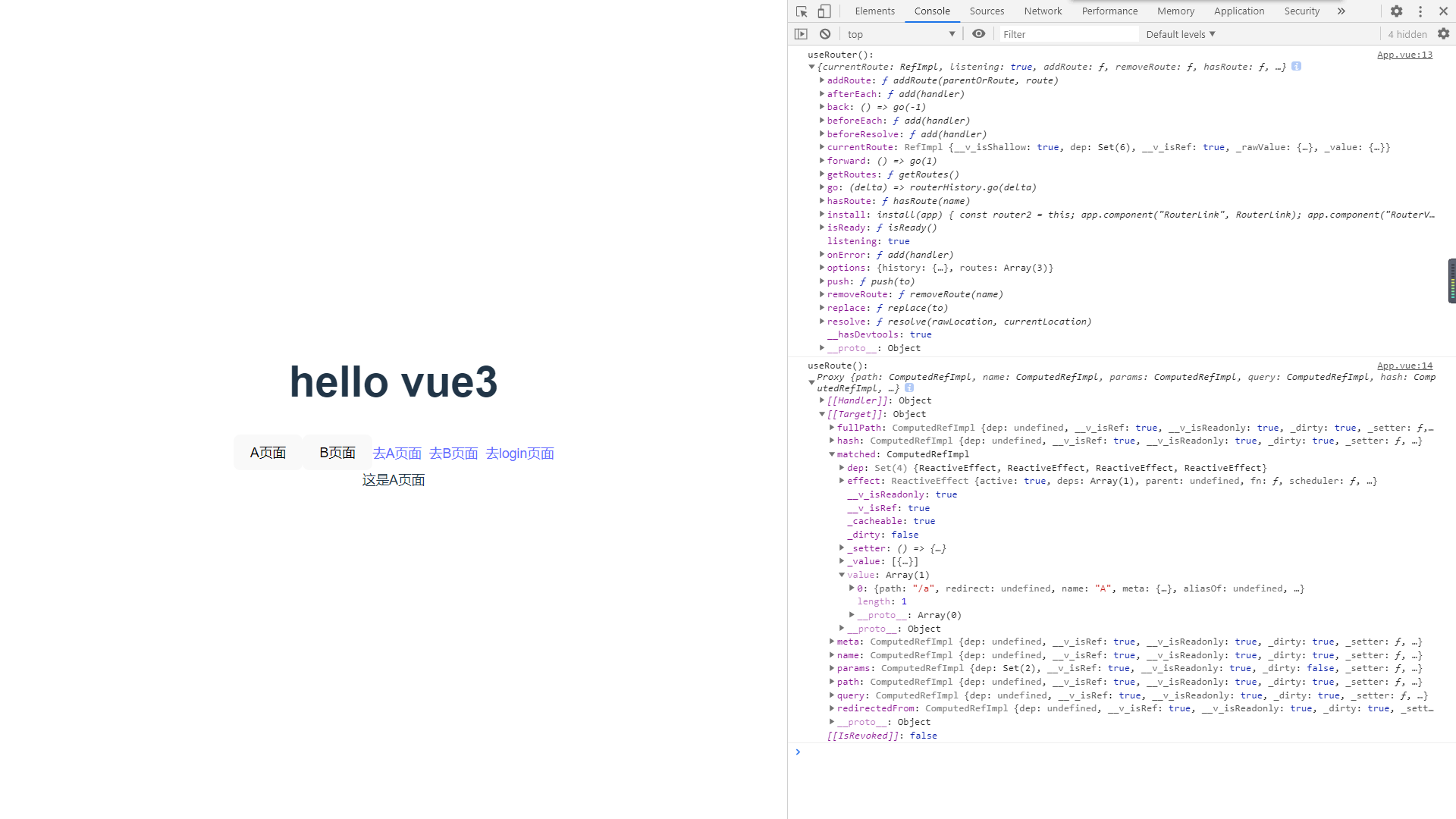Open console settings gear beside hidden count

tap(1443, 34)
